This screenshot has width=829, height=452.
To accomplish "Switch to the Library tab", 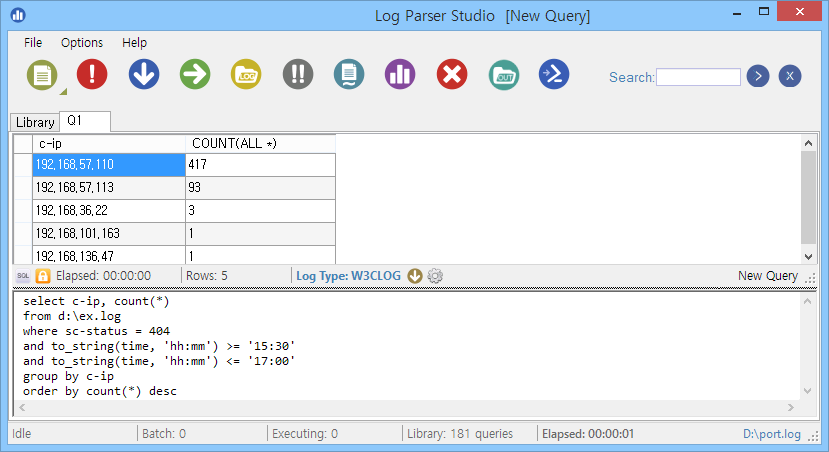I will [x=35, y=122].
